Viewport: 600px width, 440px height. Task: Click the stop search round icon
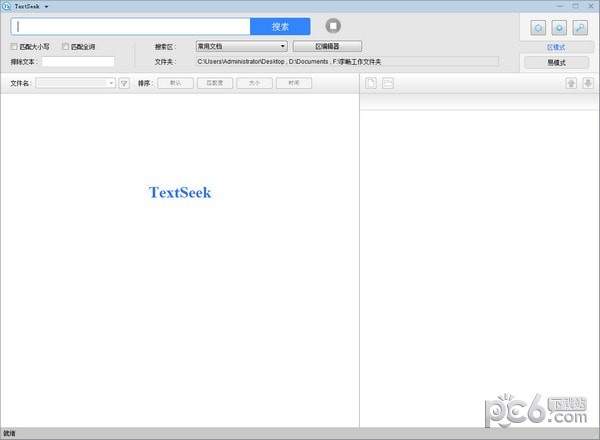tap(334, 26)
